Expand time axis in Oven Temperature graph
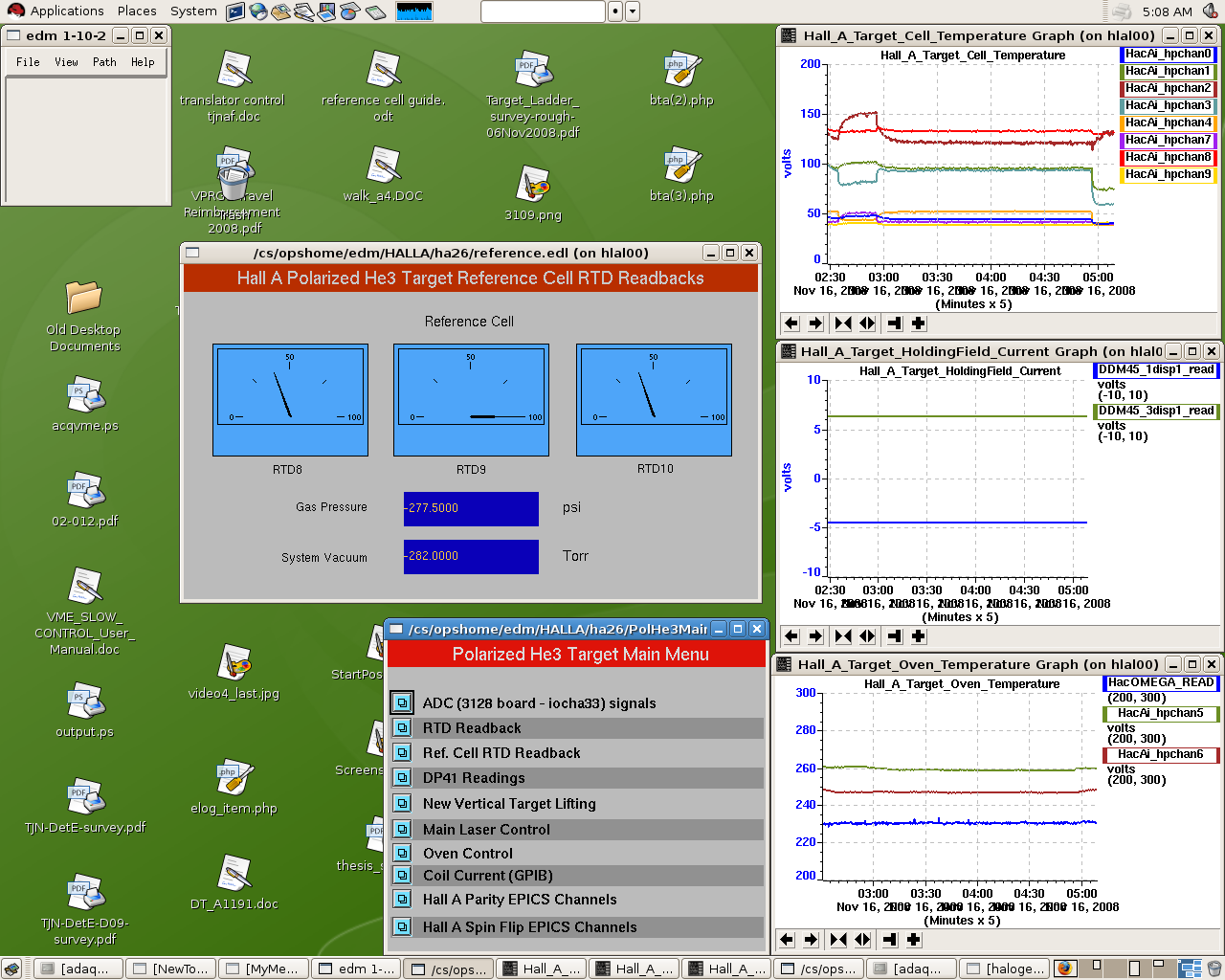The height and width of the screenshot is (980, 1225). [x=862, y=940]
